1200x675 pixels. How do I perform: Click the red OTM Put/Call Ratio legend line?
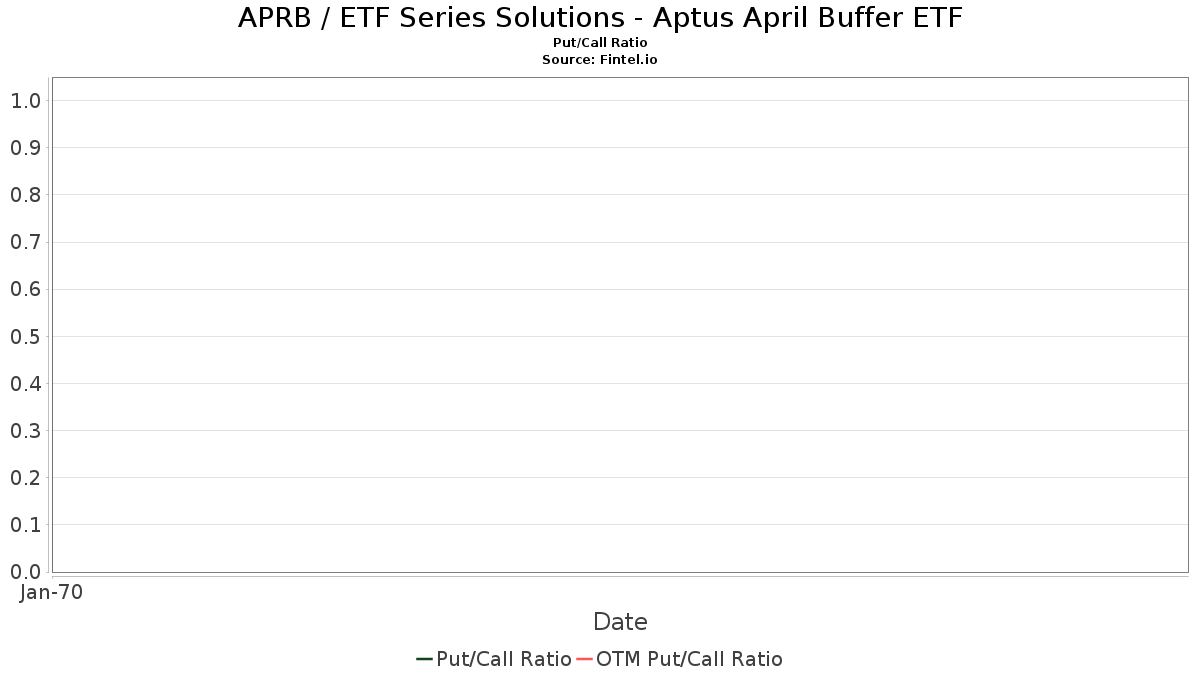pyautogui.click(x=584, y=659)
